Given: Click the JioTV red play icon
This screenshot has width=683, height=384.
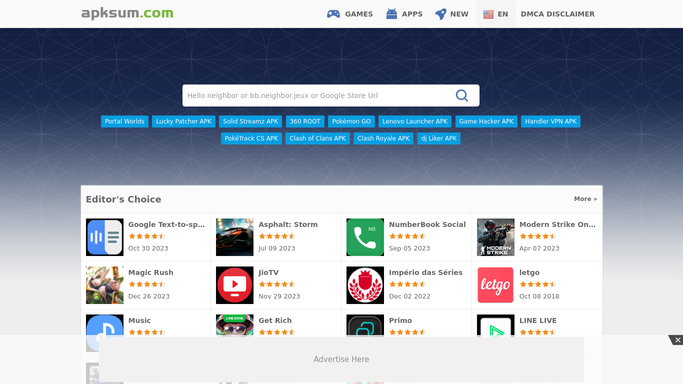Looking at the screenshot, I should pos(235,285).
